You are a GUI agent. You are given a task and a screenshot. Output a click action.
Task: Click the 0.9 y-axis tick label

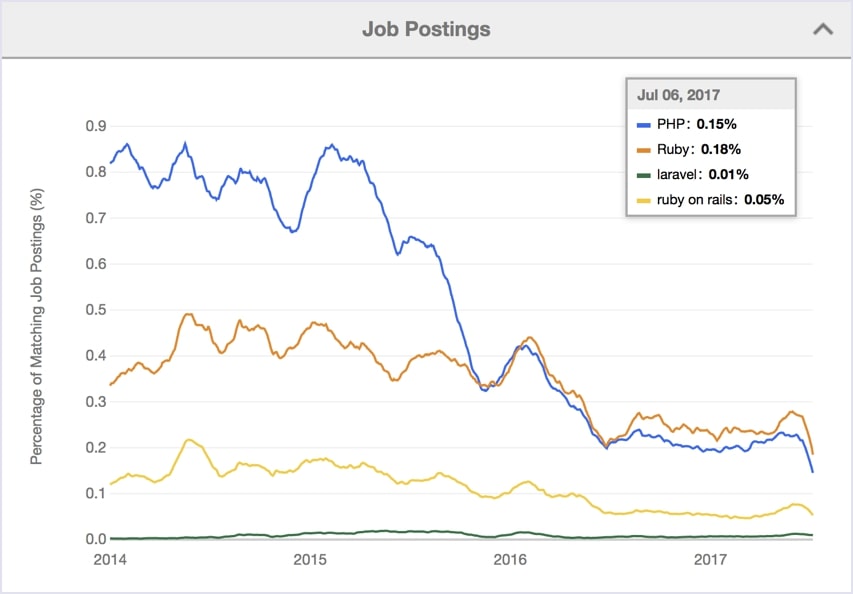tap(93, 126)
